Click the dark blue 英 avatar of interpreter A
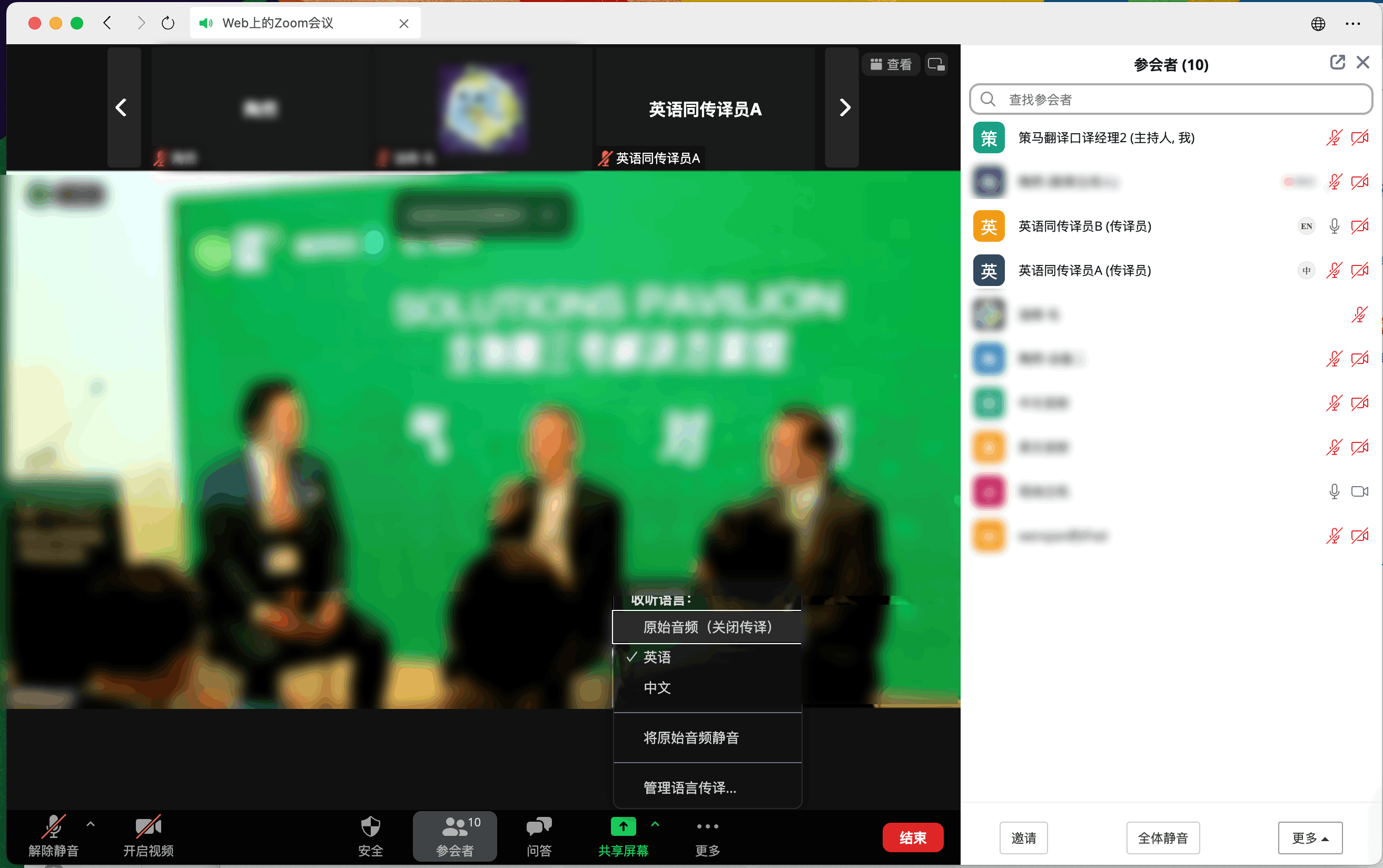The width and height of the screenshot is (1383, 868). point(989,270)
